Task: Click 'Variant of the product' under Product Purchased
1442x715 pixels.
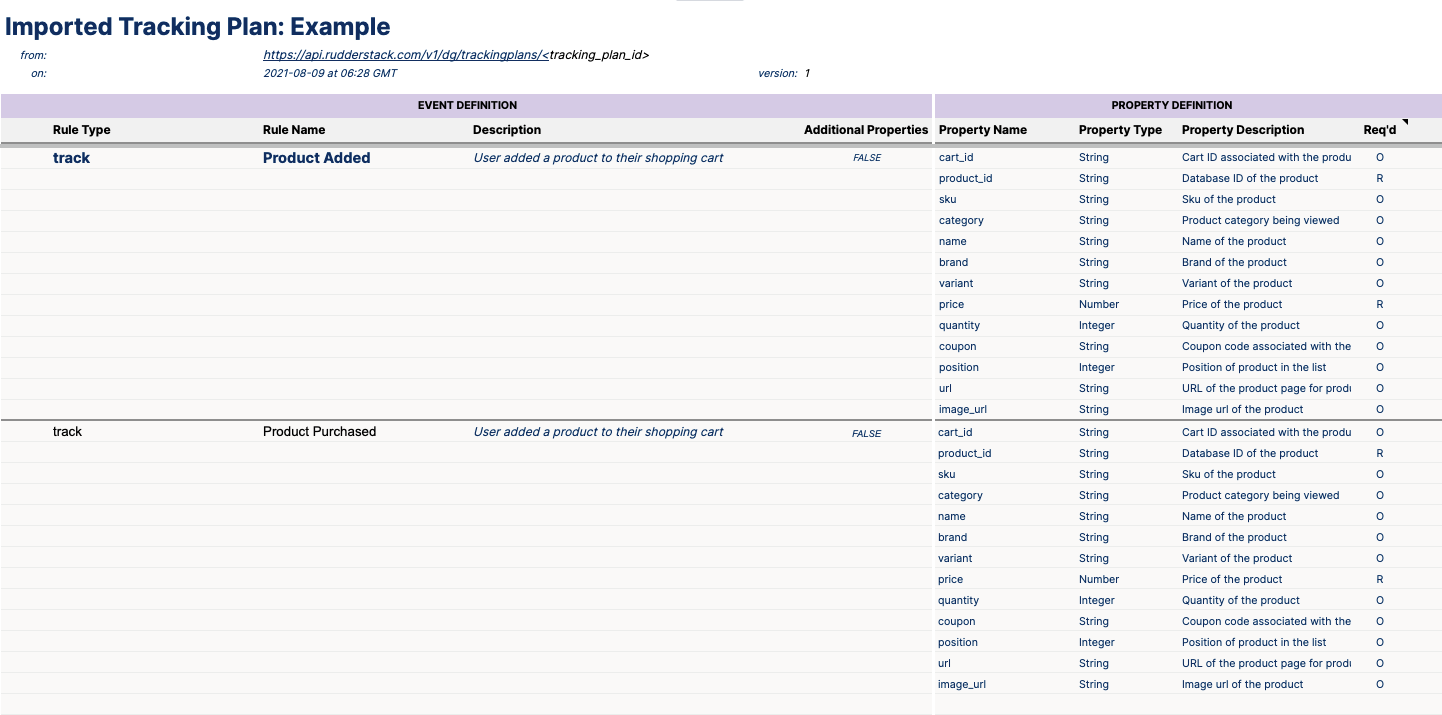Action: (x=1237, y=558)
